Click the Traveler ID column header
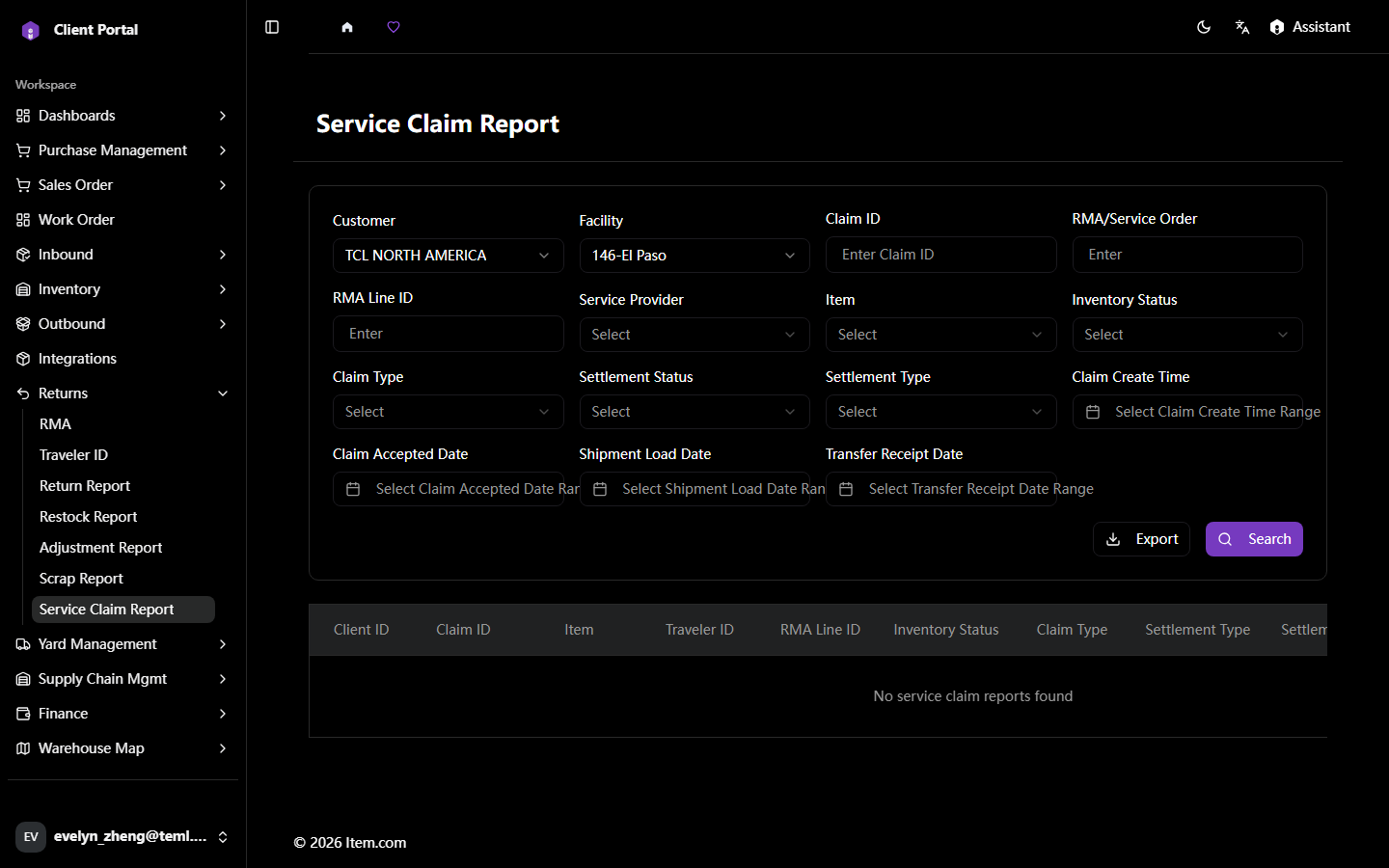This screenshot has width=1389, height=868. [x=699, y=630]
